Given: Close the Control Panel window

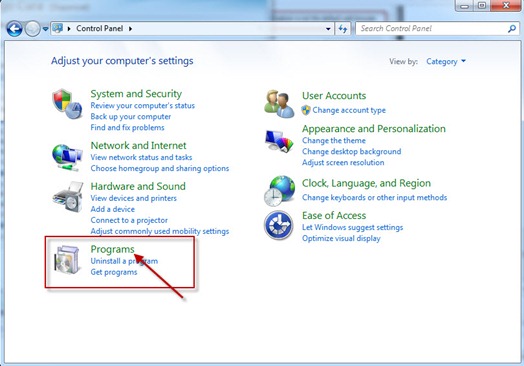Looking at the screenshot, I should click(506, 6).
